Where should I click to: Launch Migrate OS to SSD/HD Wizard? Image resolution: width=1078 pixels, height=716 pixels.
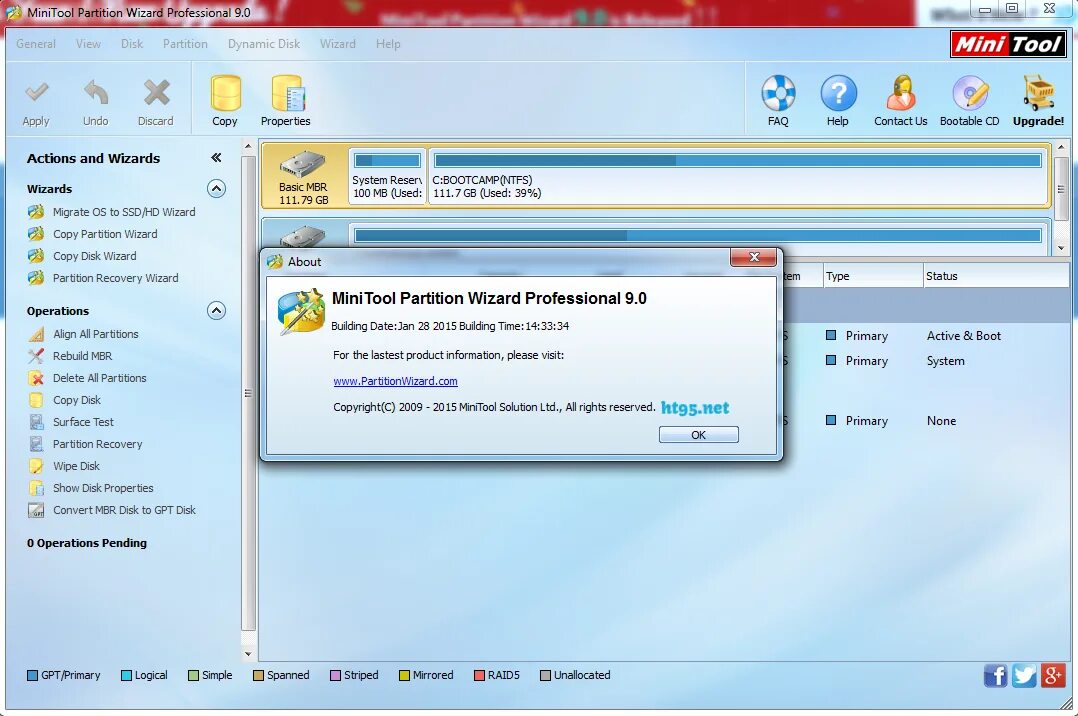(124, 212)
